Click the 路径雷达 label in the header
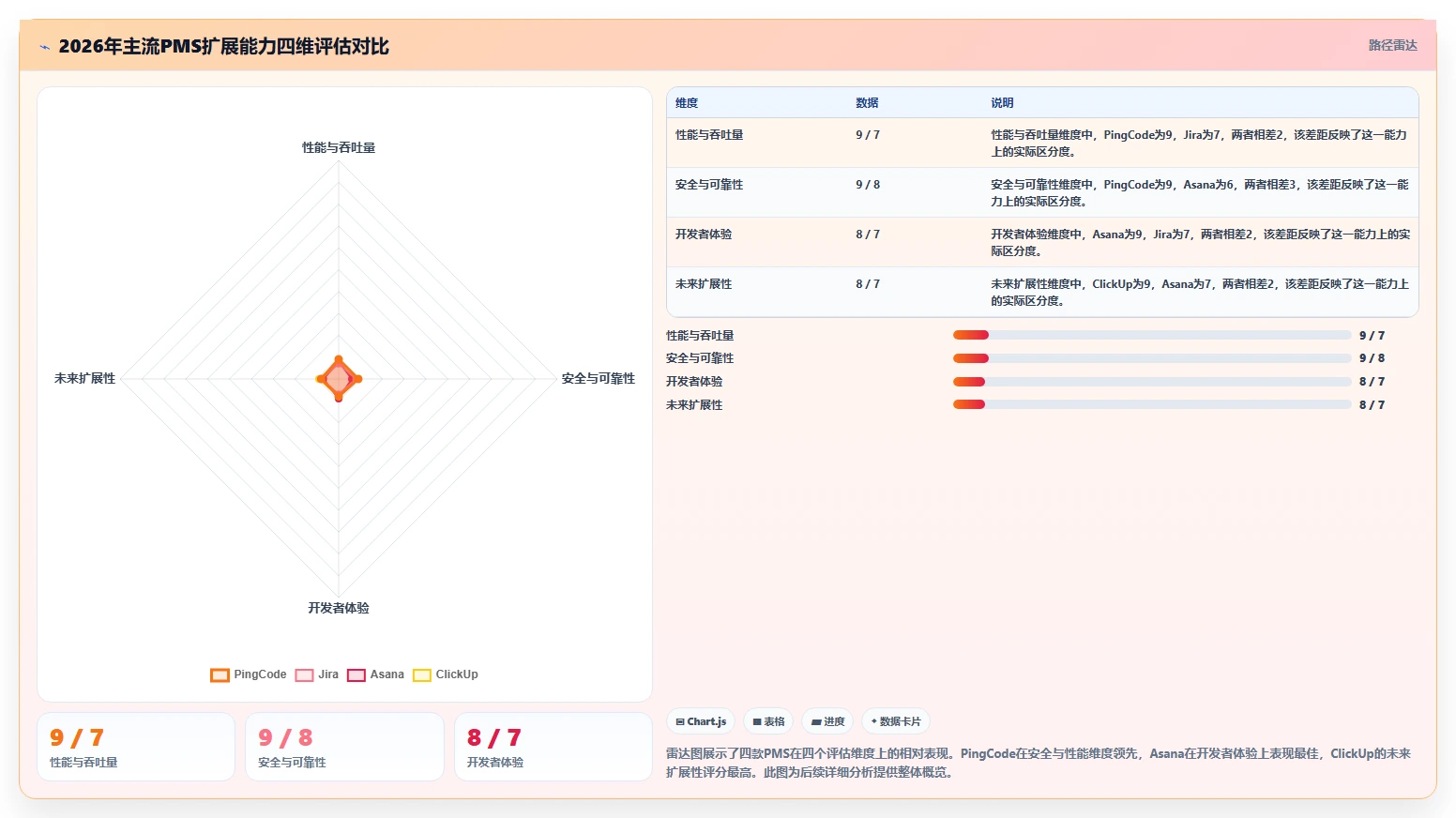This screenshot has height=818, width=1456. click(x=1392, y=45)
